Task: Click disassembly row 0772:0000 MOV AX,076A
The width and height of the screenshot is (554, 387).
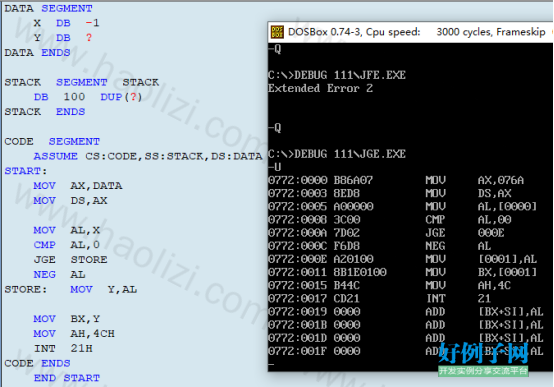Action: tap(396, 180)
